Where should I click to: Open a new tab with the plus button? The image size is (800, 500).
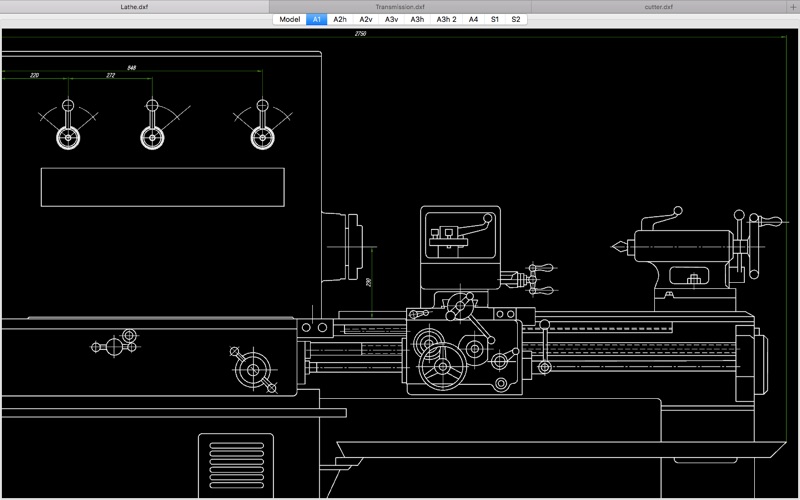(793, 7)
